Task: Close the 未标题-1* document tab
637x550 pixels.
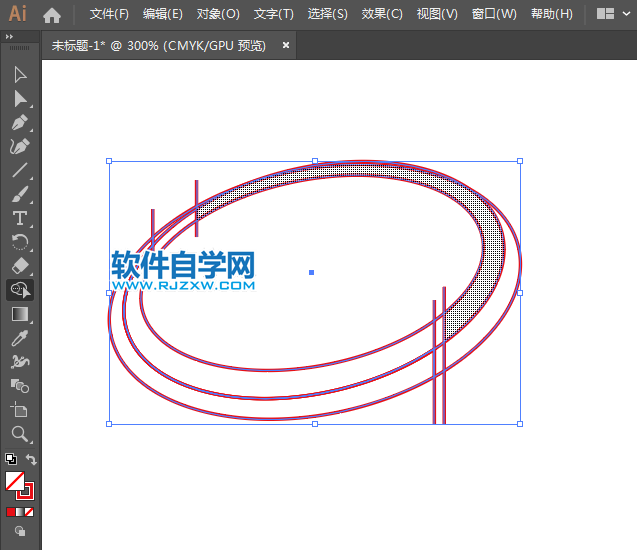Action: tap(286, 45)
